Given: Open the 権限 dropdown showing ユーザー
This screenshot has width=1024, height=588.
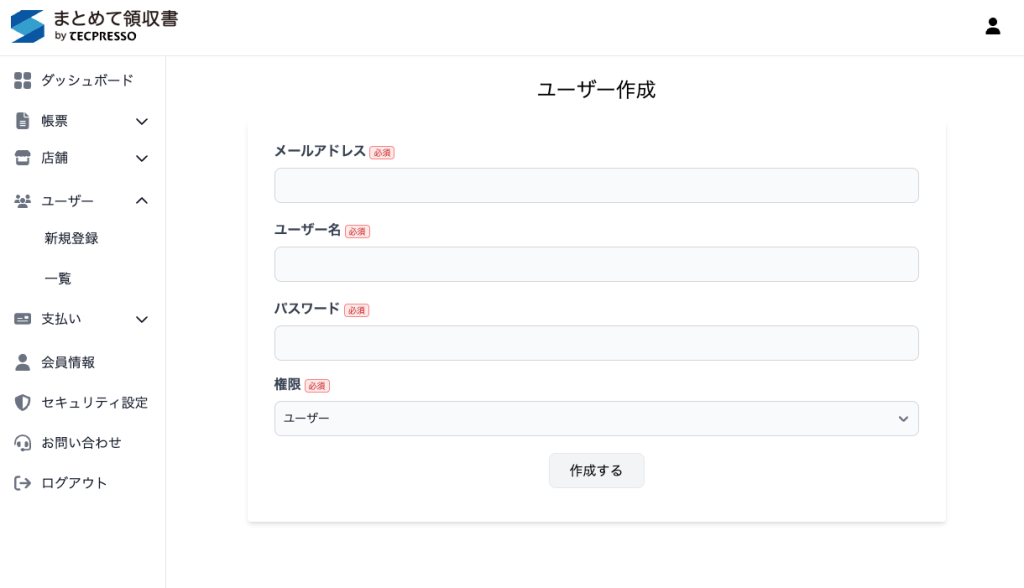Looking at the screenshot, I should pyautogui.click(x=596, y=418).
